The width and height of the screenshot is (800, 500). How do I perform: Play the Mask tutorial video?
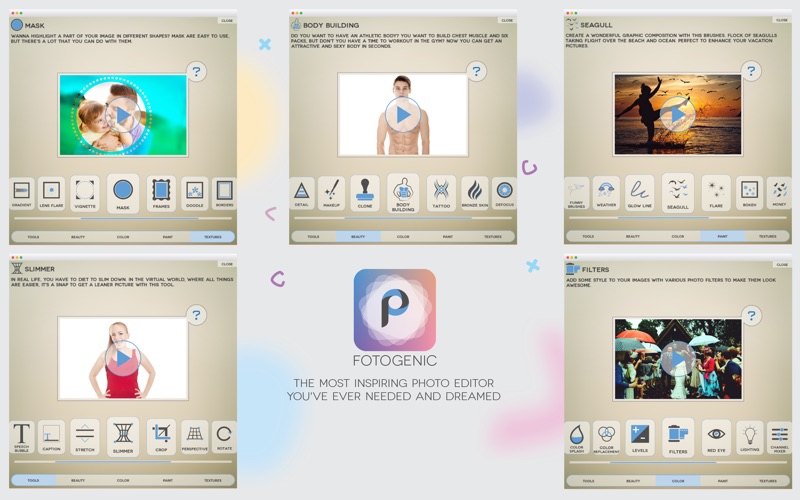coord(123,115)
